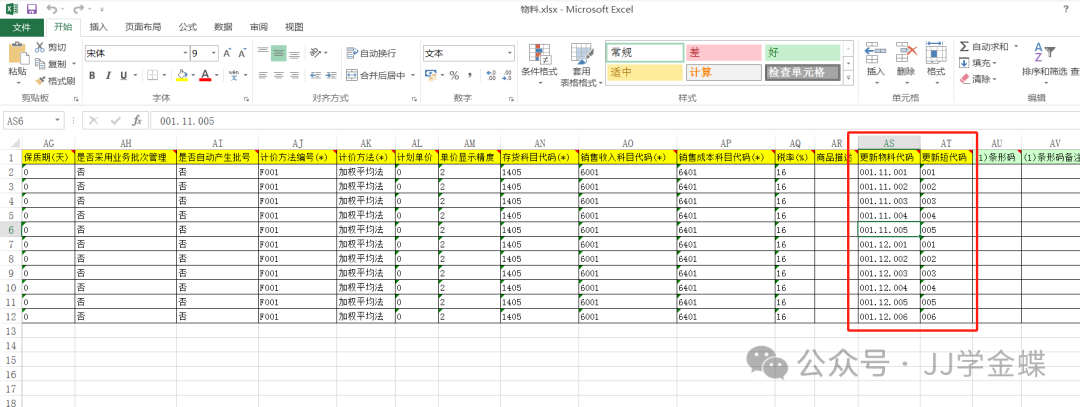
Task: Open the 文件 (File) menu
Action: [22, 27]
